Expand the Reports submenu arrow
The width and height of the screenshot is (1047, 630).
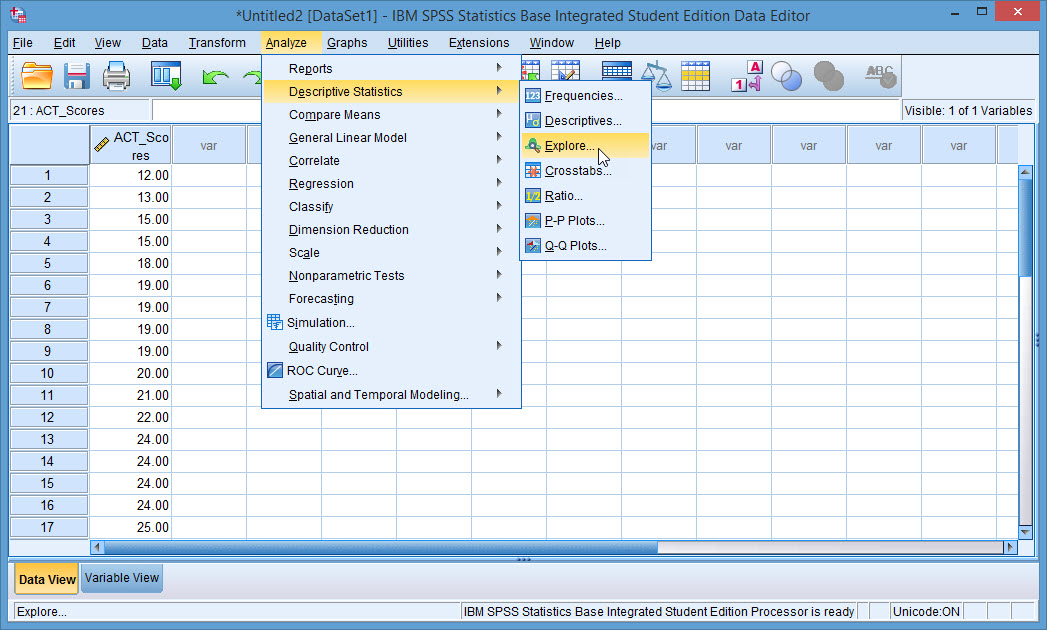point(499,67)
